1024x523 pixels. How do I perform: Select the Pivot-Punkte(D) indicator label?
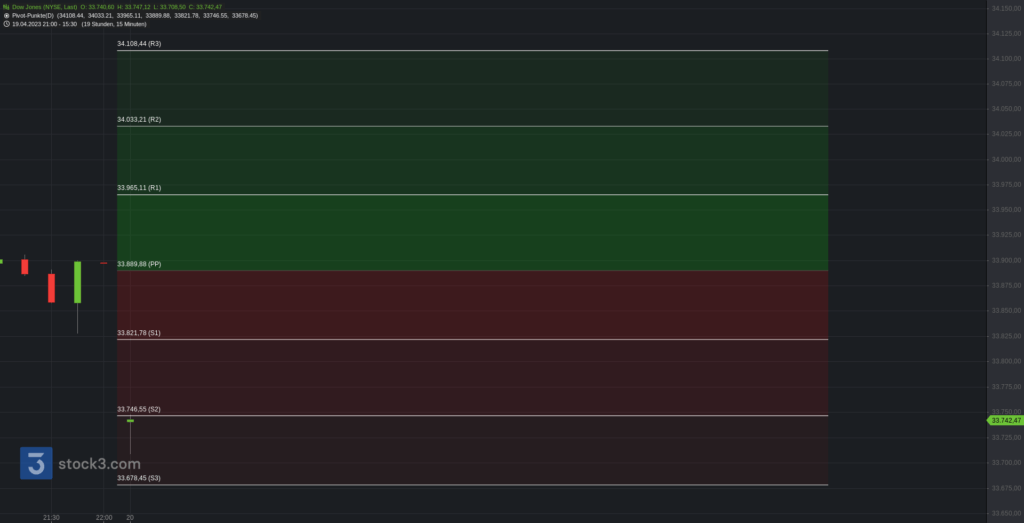33,15
